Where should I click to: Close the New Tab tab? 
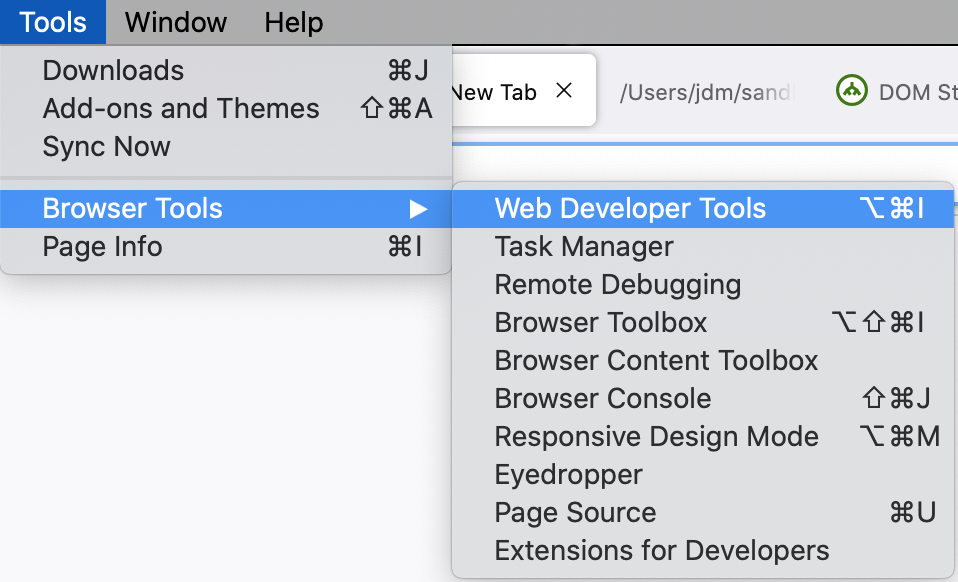[564, 91]
